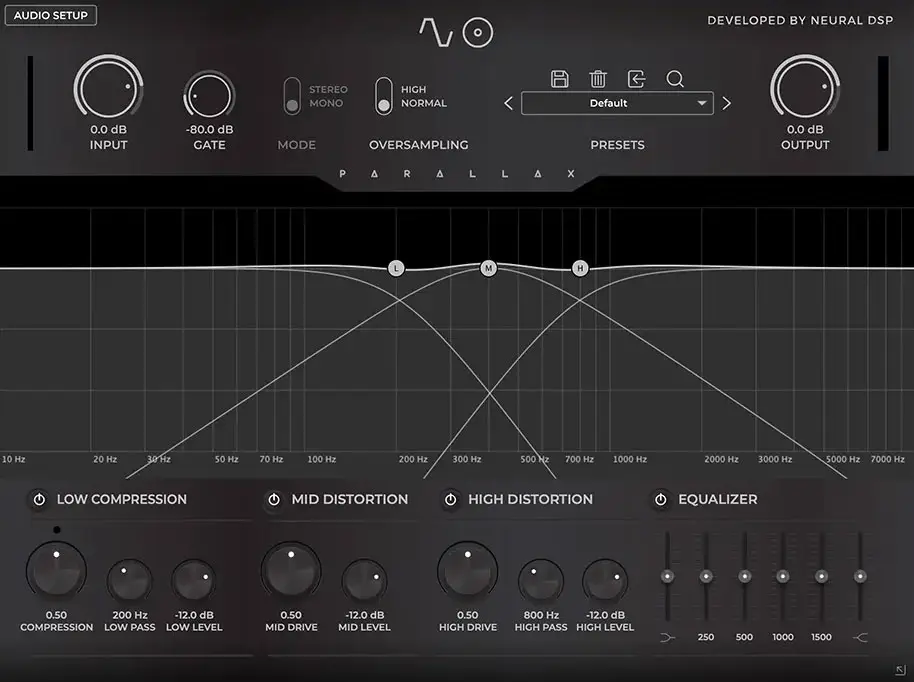
Task: Click the Input gain knob
Action: click(x=108, y=89)
